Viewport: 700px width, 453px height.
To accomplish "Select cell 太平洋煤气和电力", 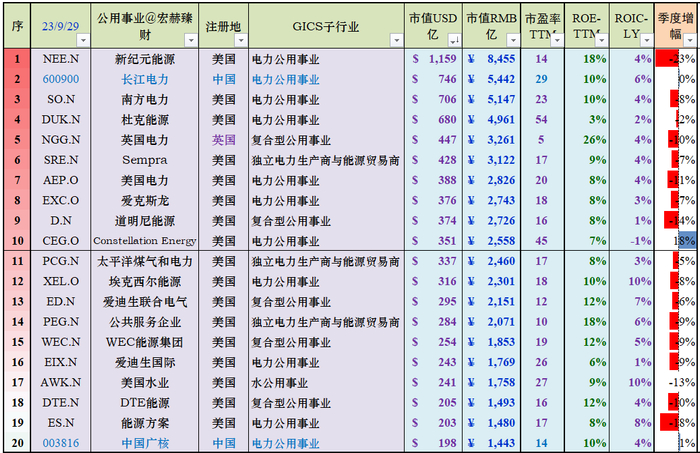I will (145, 261).
